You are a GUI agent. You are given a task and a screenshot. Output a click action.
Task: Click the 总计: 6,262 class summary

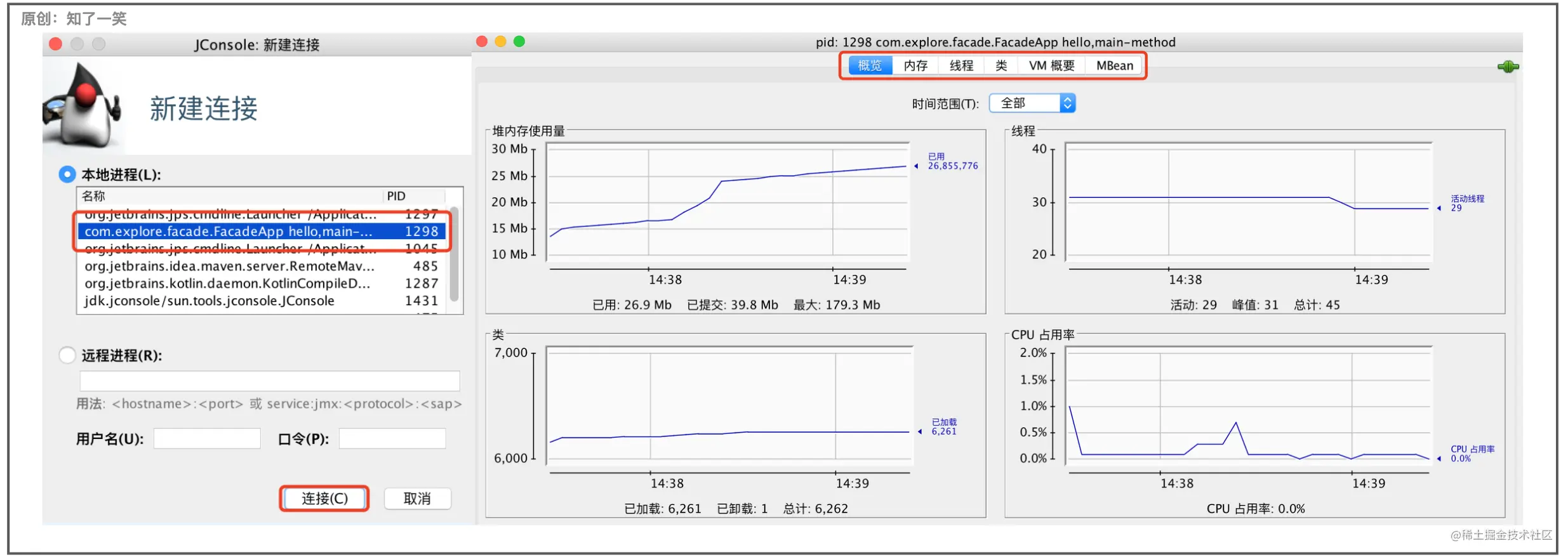point(816,509)
